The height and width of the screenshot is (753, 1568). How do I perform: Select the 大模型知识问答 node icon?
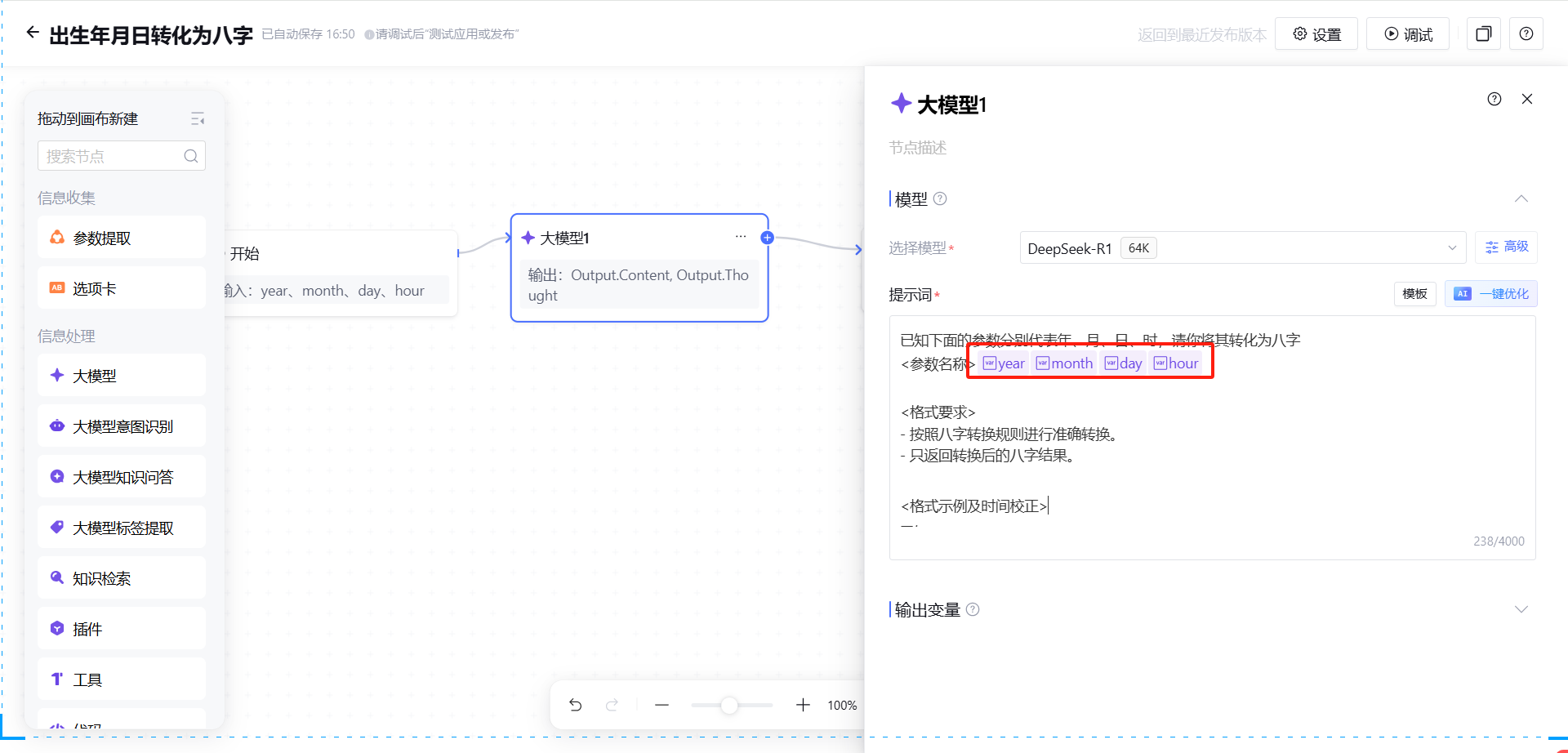[x=57, y=477]
